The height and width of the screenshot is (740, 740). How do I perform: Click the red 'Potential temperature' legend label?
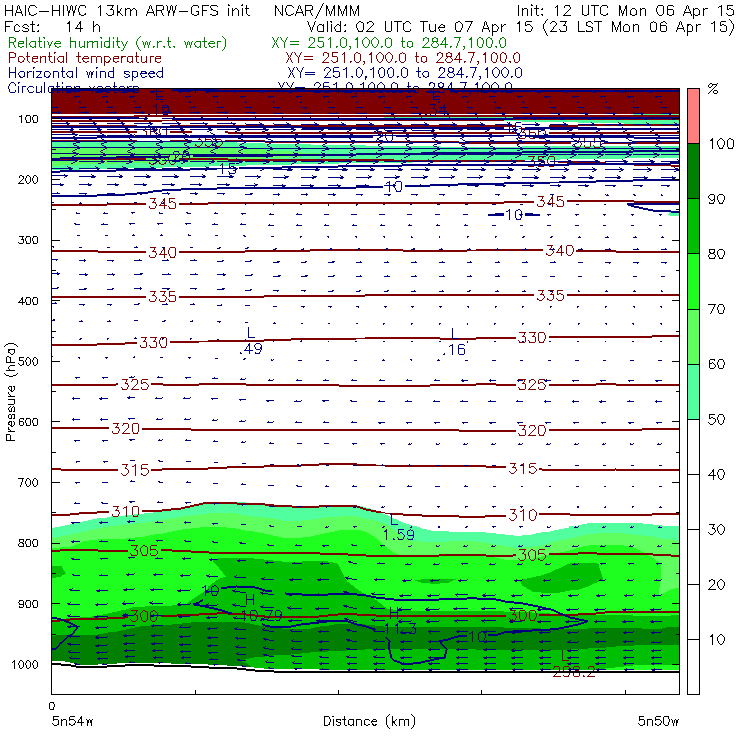coord(85,58)
